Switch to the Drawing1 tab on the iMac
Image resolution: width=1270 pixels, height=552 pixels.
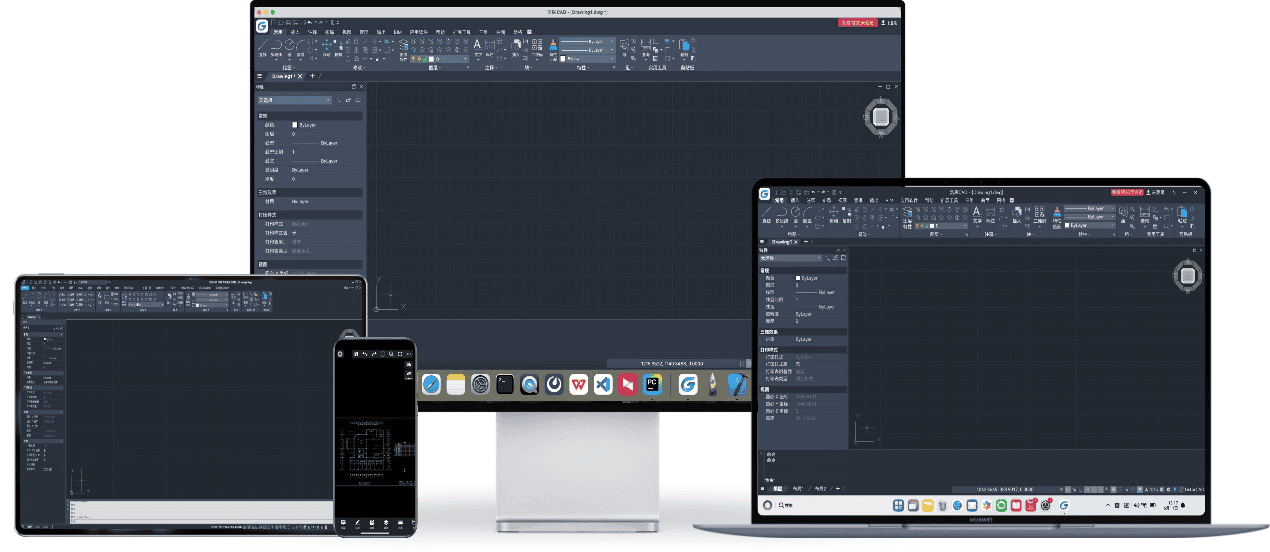pyautogui.click(x=283, y=76)
